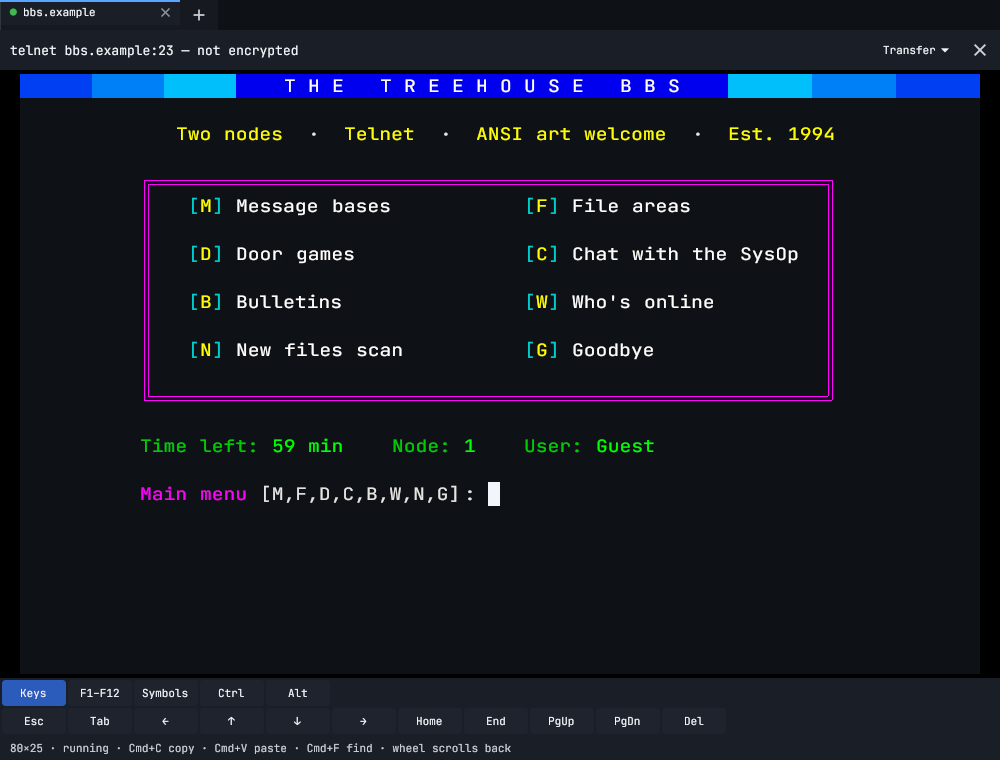Send the right arrow key
The image size is (1000, 760).
[x=363, y=721]
